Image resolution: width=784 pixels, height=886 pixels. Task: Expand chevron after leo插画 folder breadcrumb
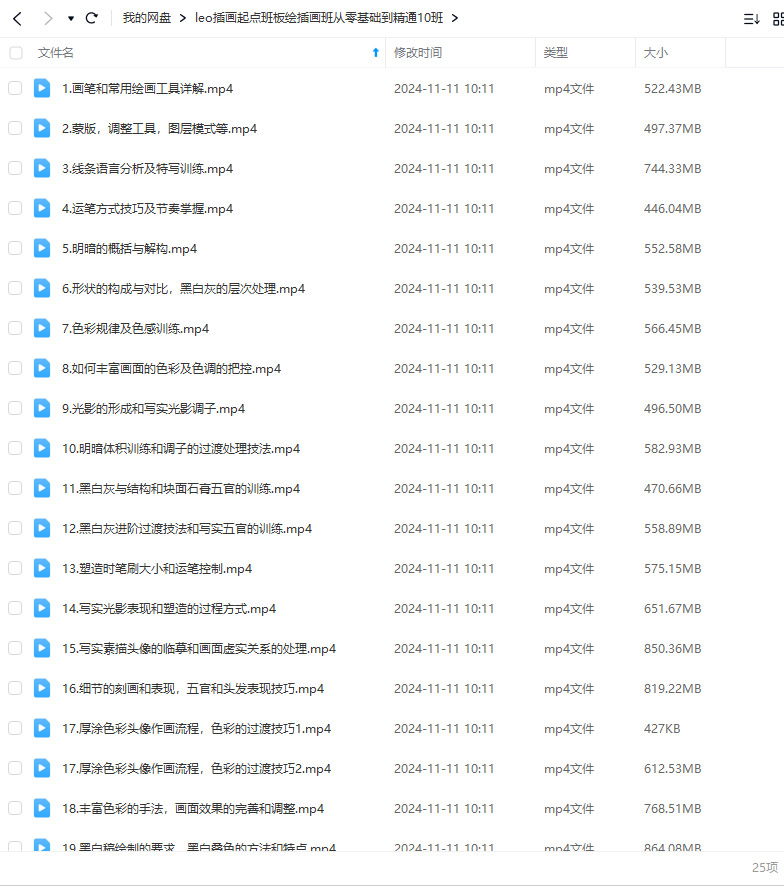(455, 19)
